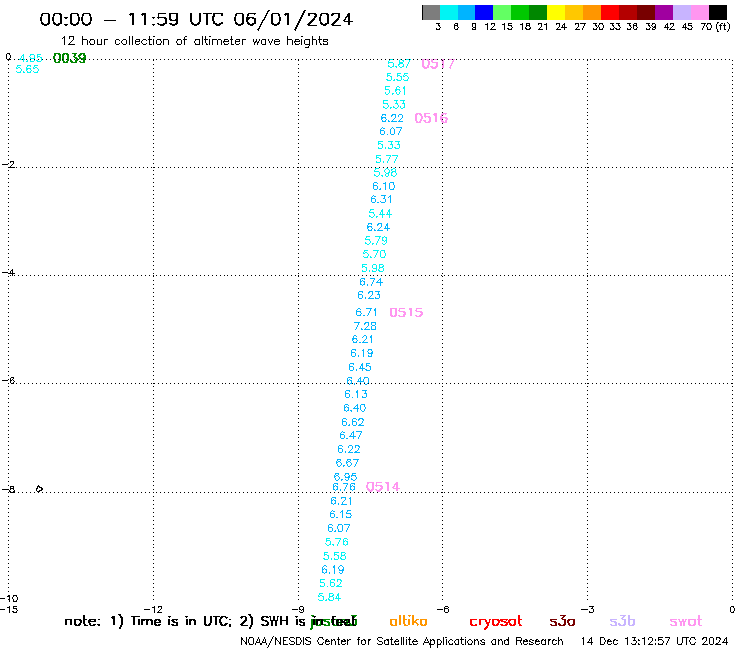740x650 pixels.
Task: Click the NOAA/NESDIS Center credit line
Action: click(402, 641)
